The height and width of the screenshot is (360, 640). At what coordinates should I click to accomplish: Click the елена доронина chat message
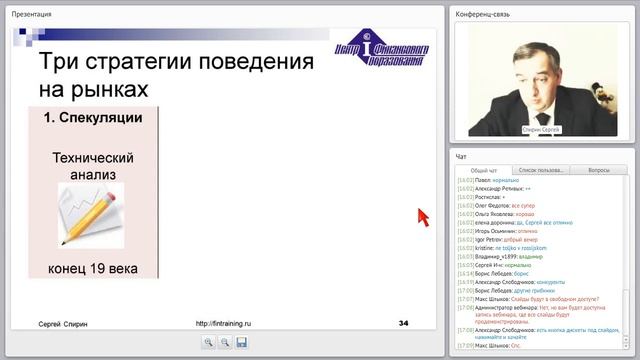coord(515,223)
